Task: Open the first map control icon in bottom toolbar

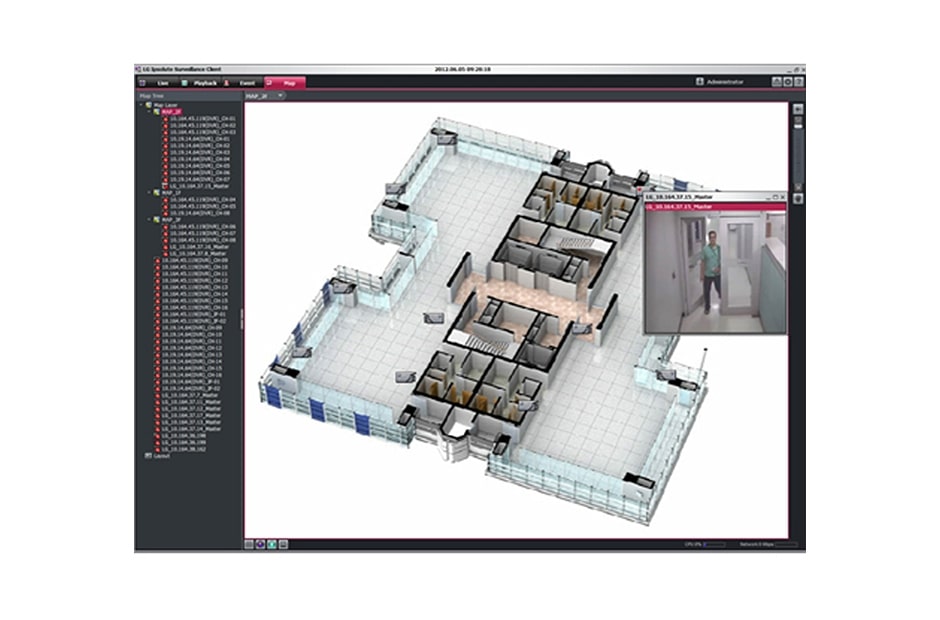Action: 248,545
